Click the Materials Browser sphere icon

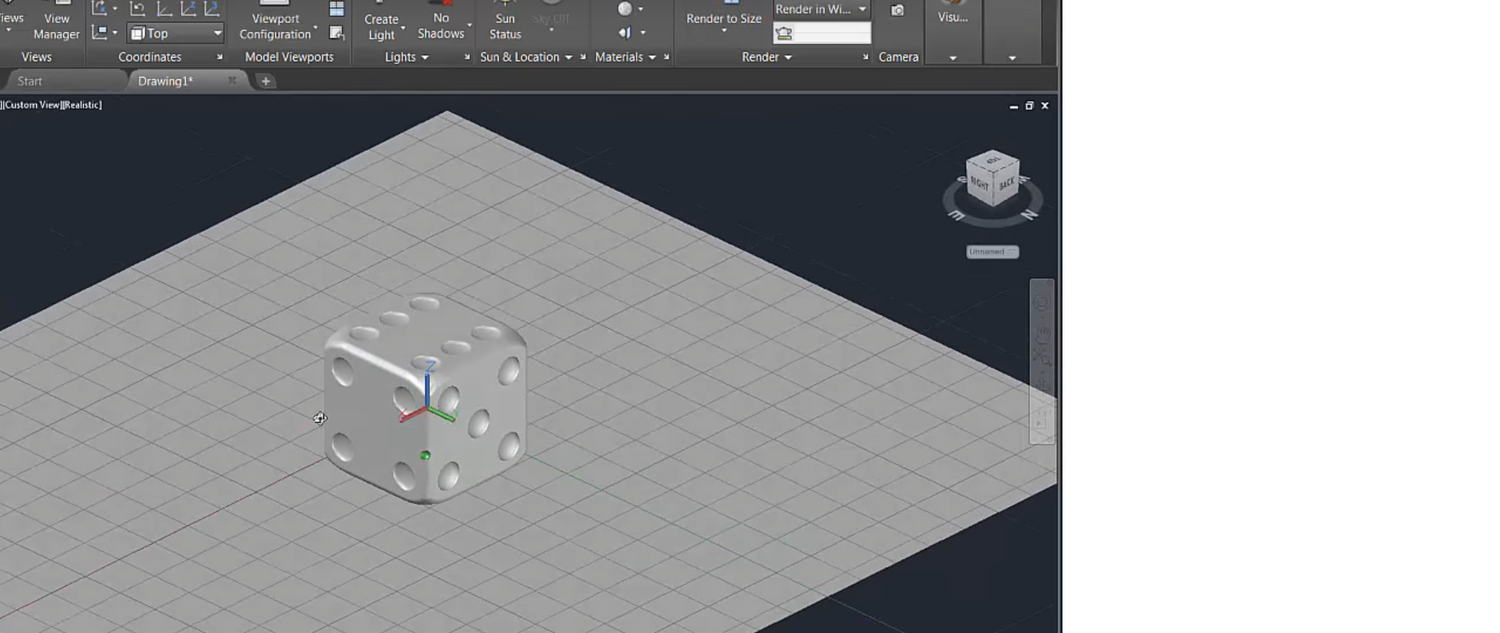625,9
